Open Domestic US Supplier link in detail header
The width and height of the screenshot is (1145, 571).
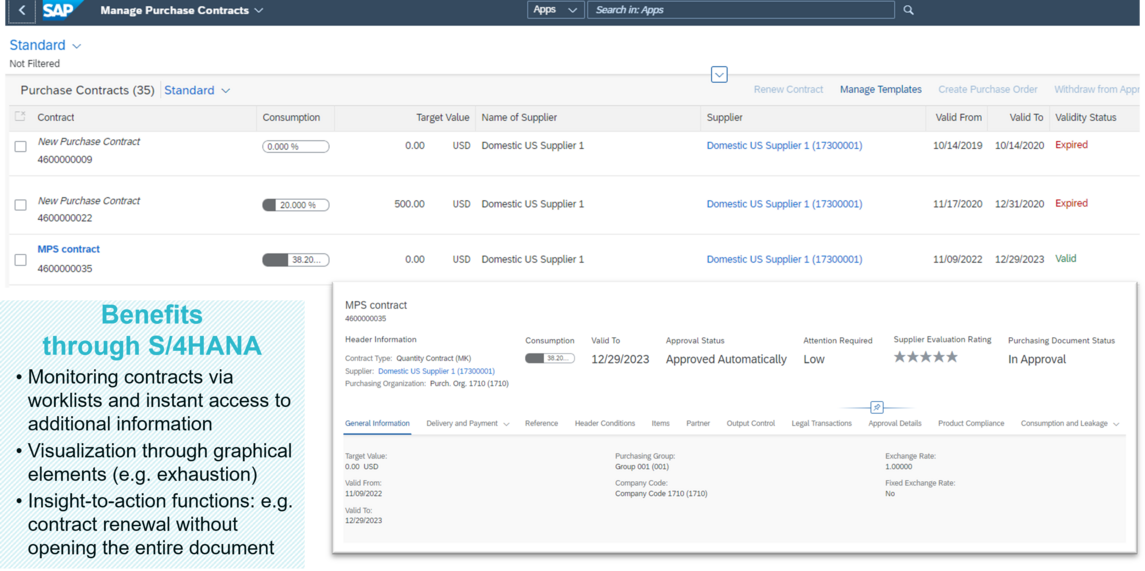tap(436, 371)
